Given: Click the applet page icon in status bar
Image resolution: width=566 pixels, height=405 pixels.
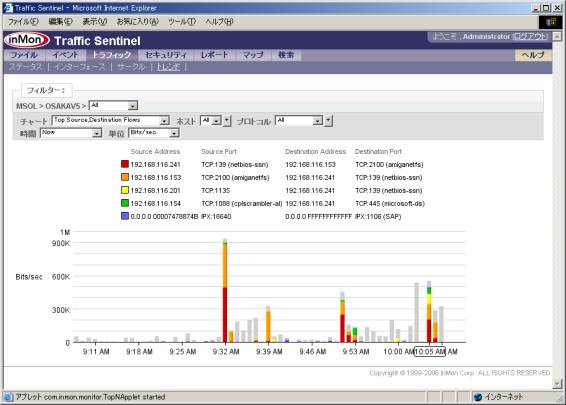Looking at the screenshot, I should point(8,397).
